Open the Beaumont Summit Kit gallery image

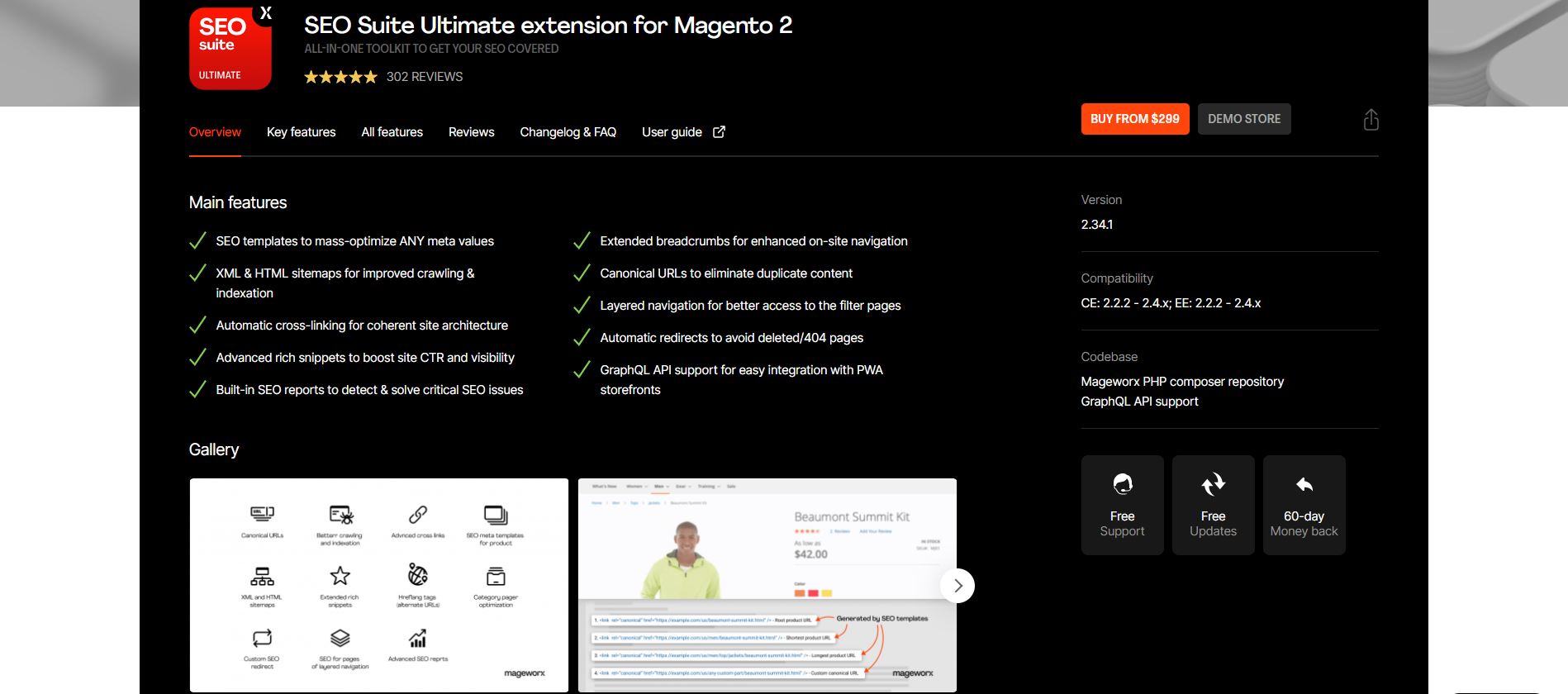click(767, 585)
